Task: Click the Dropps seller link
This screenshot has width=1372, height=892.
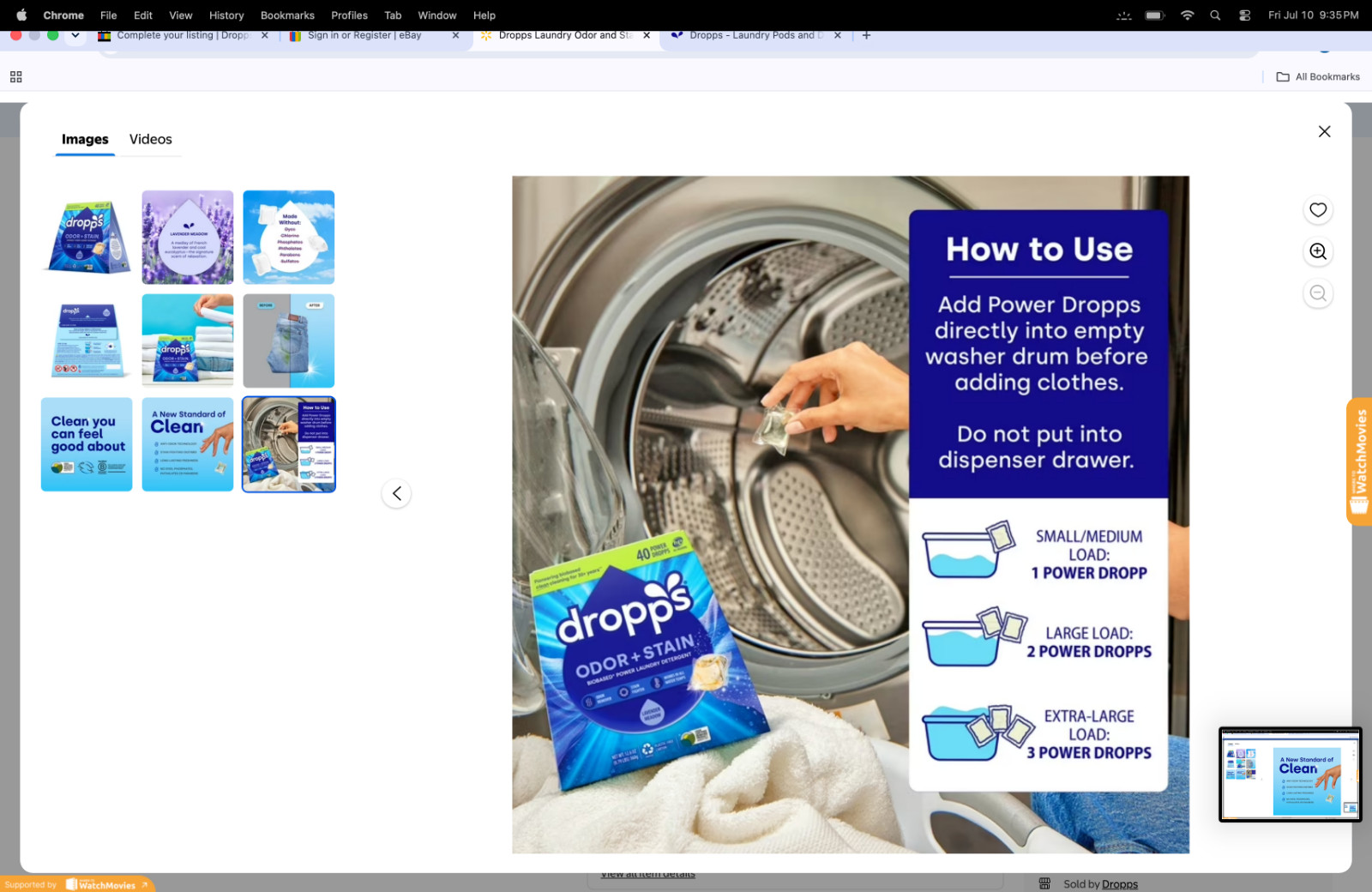Action: 1119,884
